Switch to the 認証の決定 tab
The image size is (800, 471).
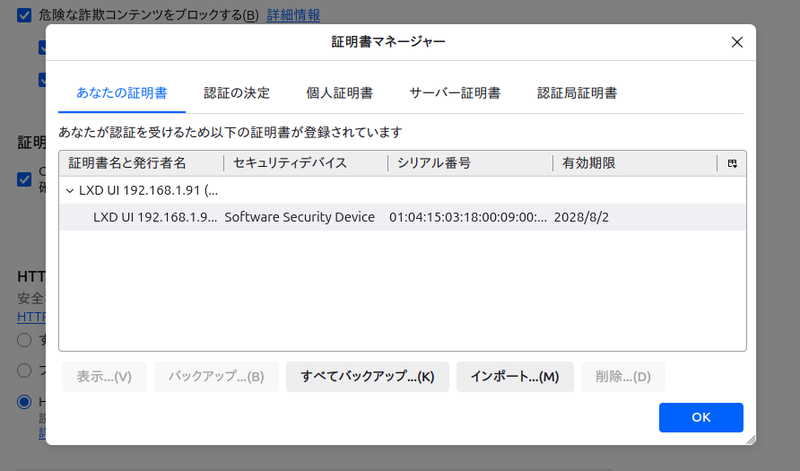[236, 93]
